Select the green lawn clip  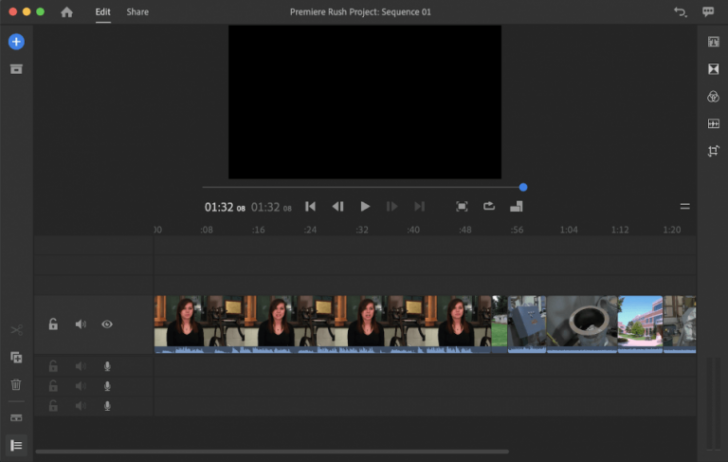coord(500,324)
